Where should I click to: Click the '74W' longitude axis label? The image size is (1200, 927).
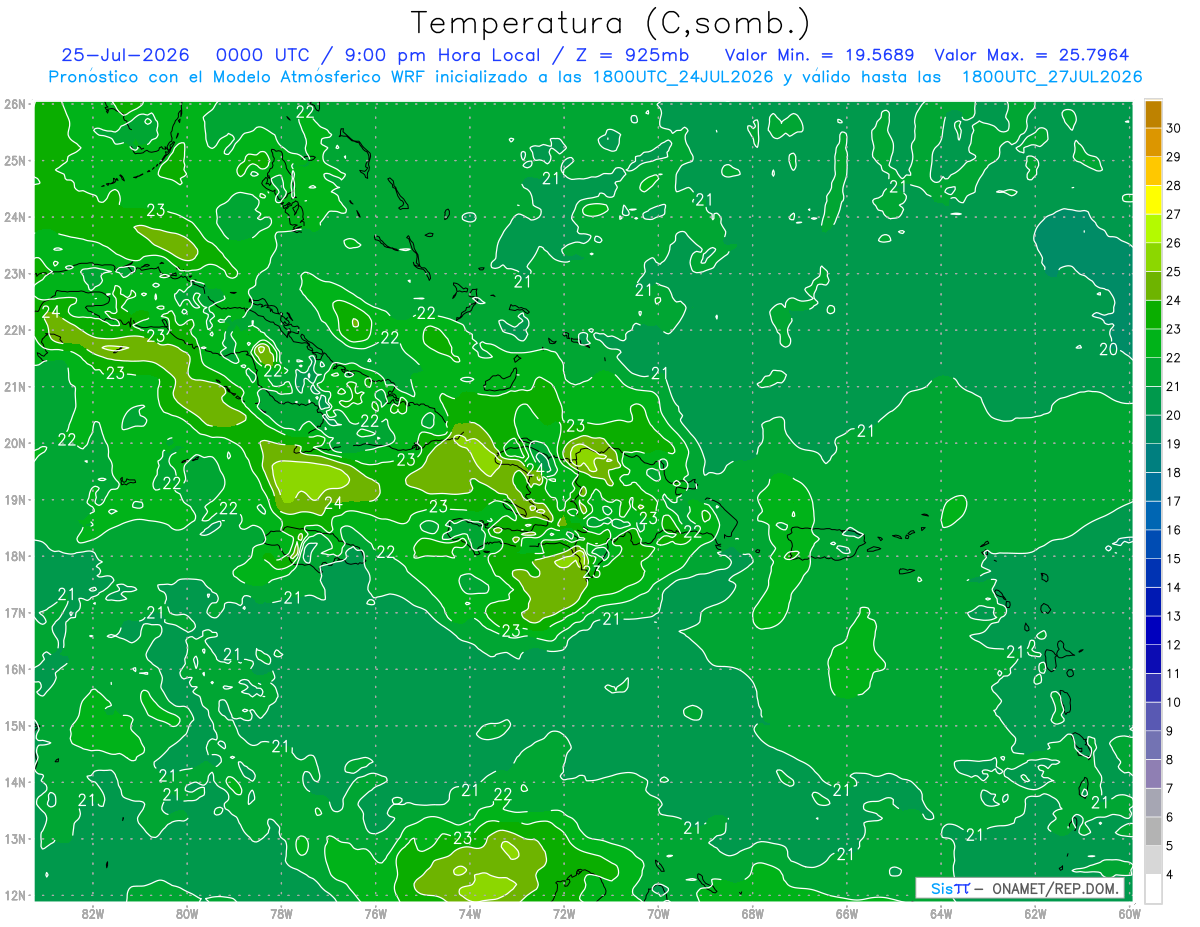coord(470,913)
